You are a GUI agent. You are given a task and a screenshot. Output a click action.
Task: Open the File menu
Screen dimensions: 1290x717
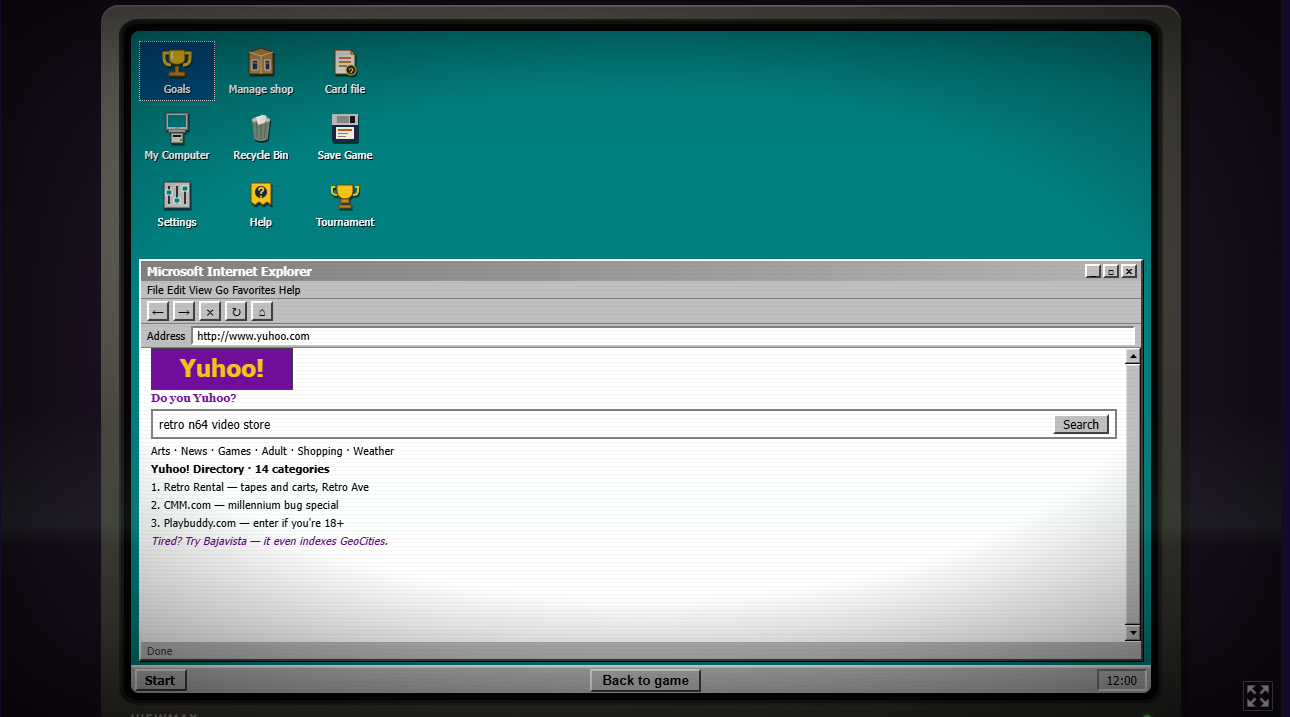tap(155, 290)
